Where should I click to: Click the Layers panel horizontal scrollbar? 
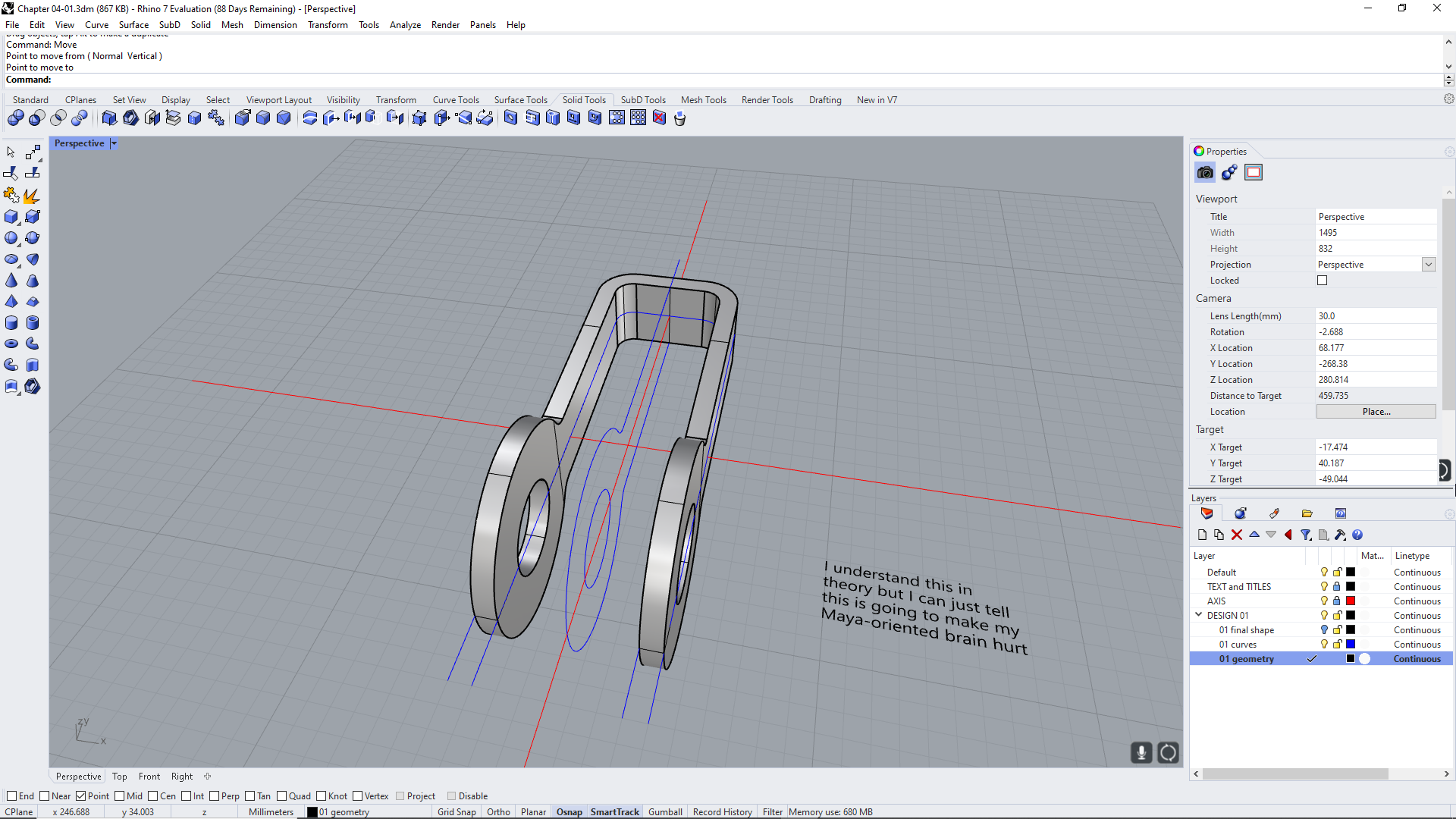click(1294, 774)
